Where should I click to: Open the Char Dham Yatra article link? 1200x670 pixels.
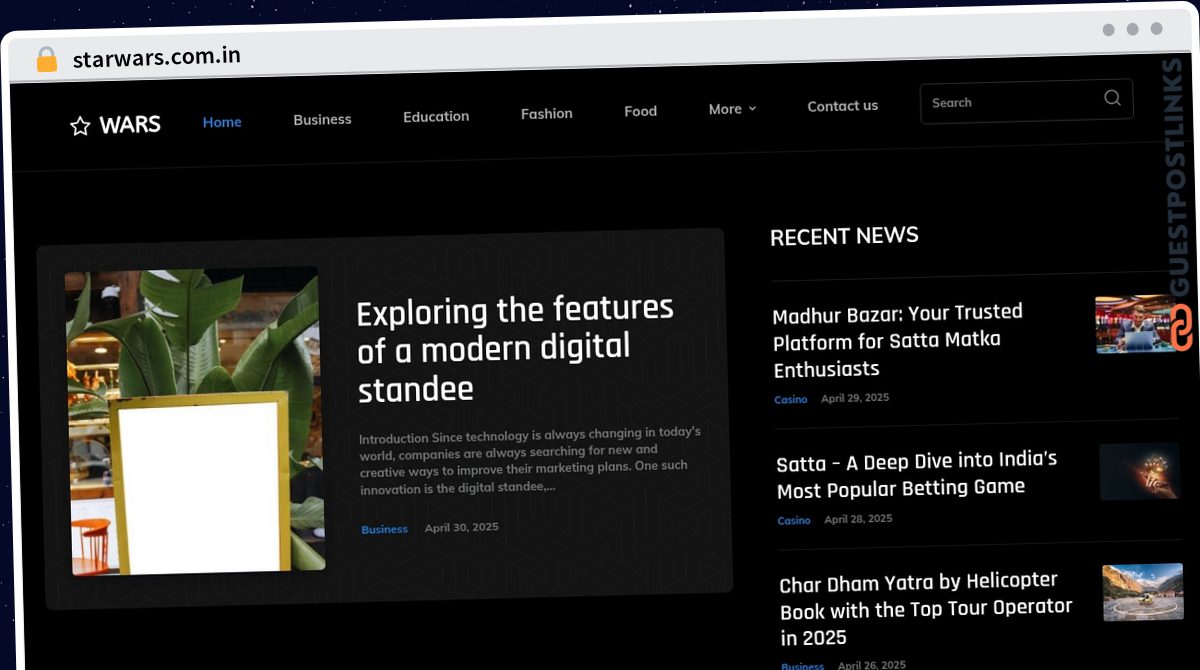coord(926,609)
